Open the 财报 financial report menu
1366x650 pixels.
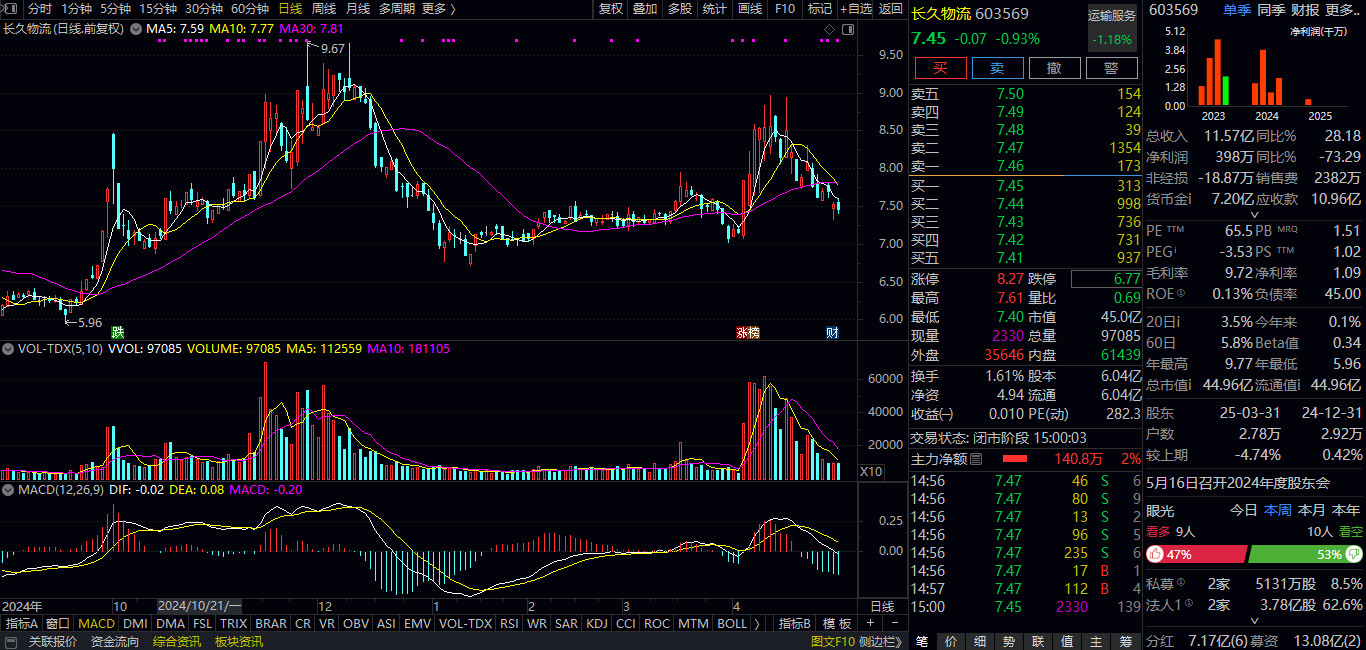(1305, 10)
